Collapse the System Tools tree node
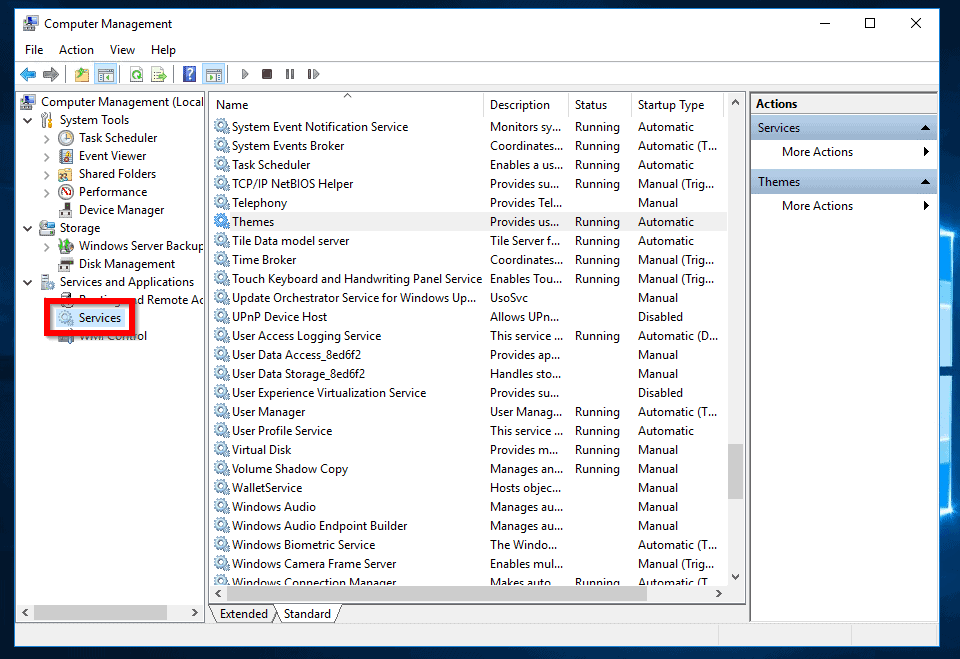The image size is (960, 659). [29, 119]
